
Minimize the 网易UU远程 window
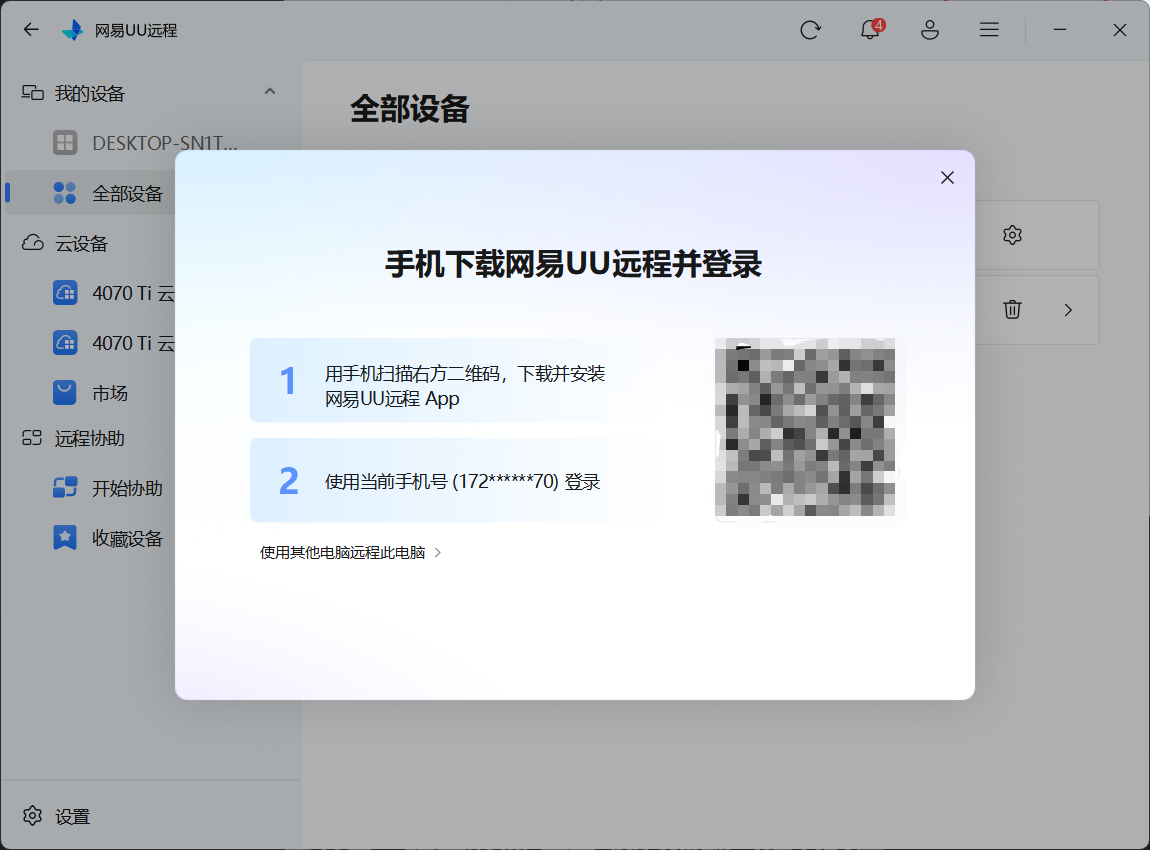[1060, 30]
